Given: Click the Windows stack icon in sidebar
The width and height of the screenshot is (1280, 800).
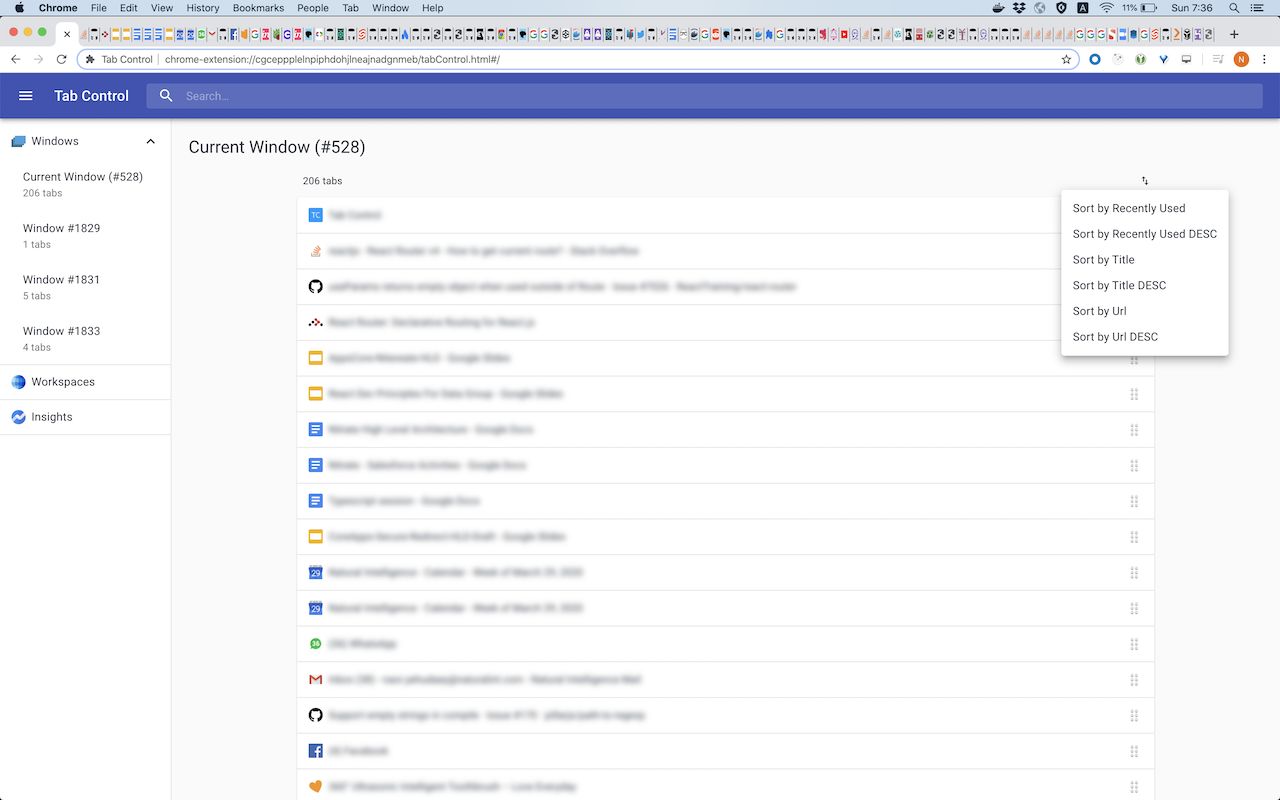Looking at the screenshot, I should (x=18, y=141).
